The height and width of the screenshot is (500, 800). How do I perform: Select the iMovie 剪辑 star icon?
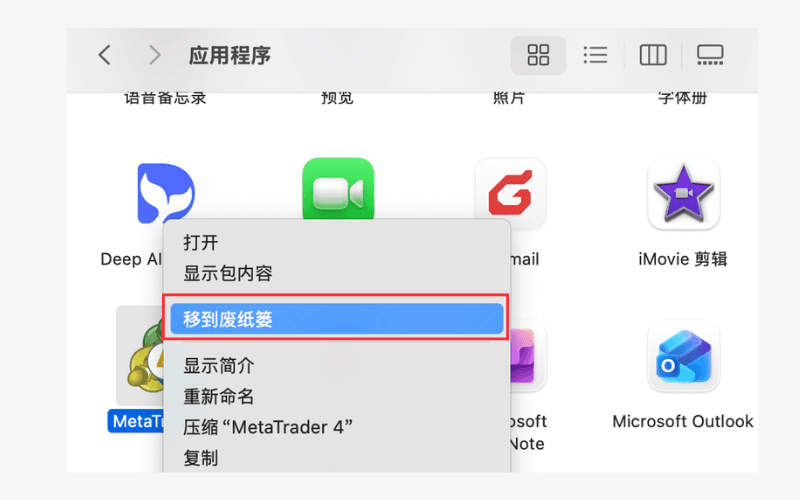coord(683,193)
